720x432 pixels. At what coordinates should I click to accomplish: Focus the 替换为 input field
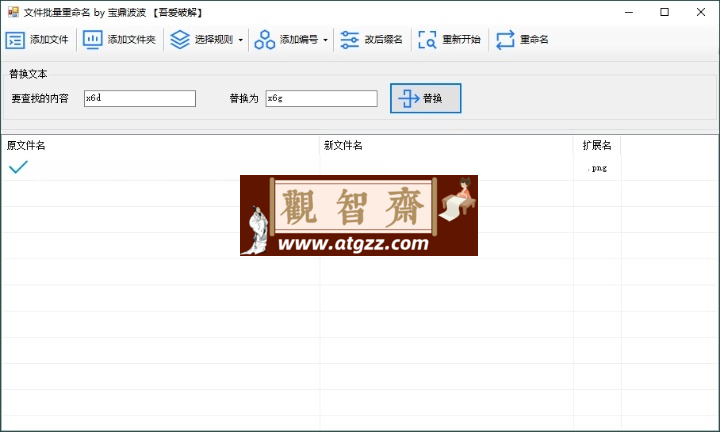[x=321, y=98]
